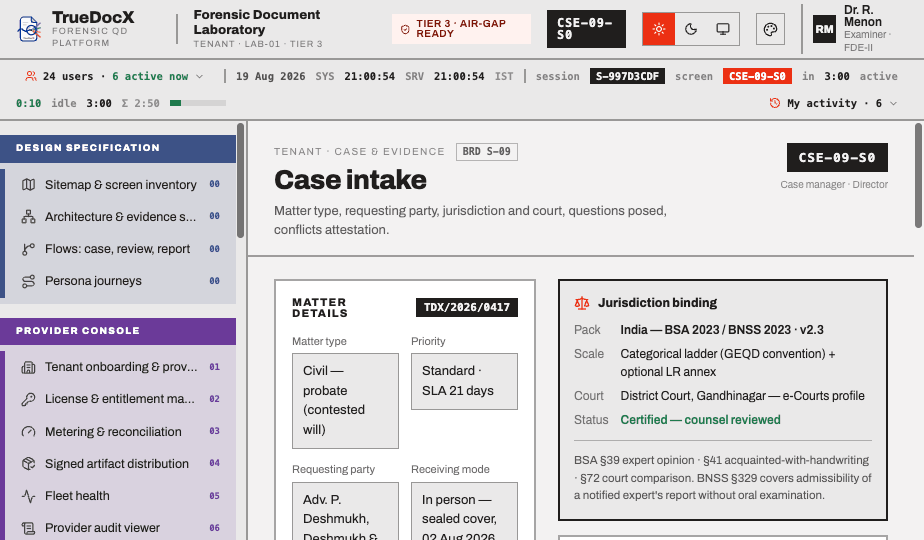Click the RM user avatar

[824, 29]
